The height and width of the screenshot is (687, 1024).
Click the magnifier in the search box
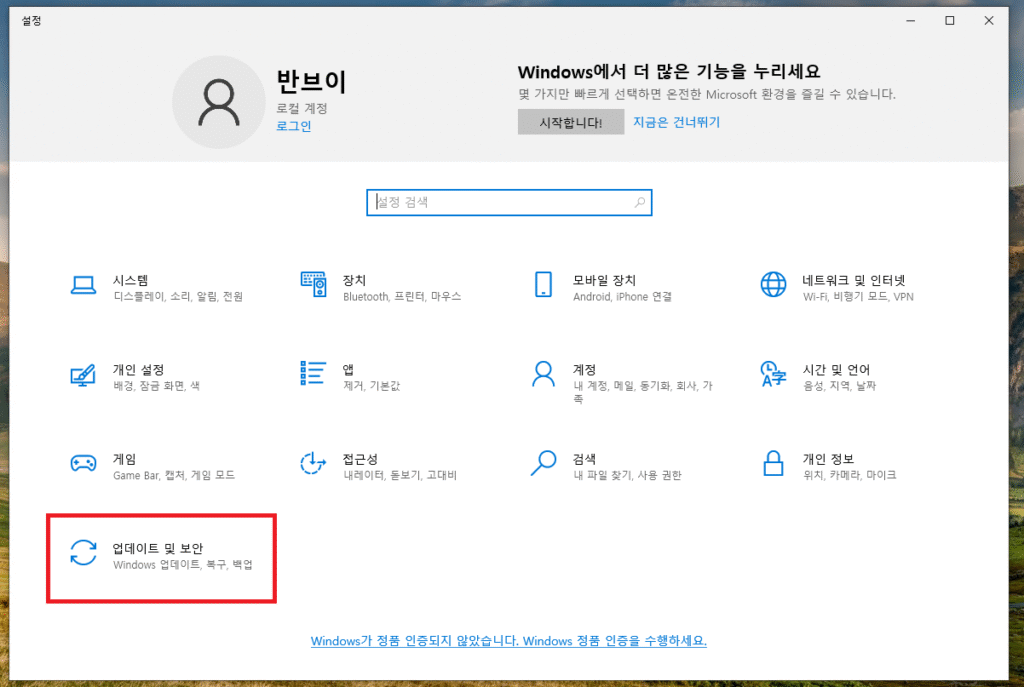[x=640, y=202]
